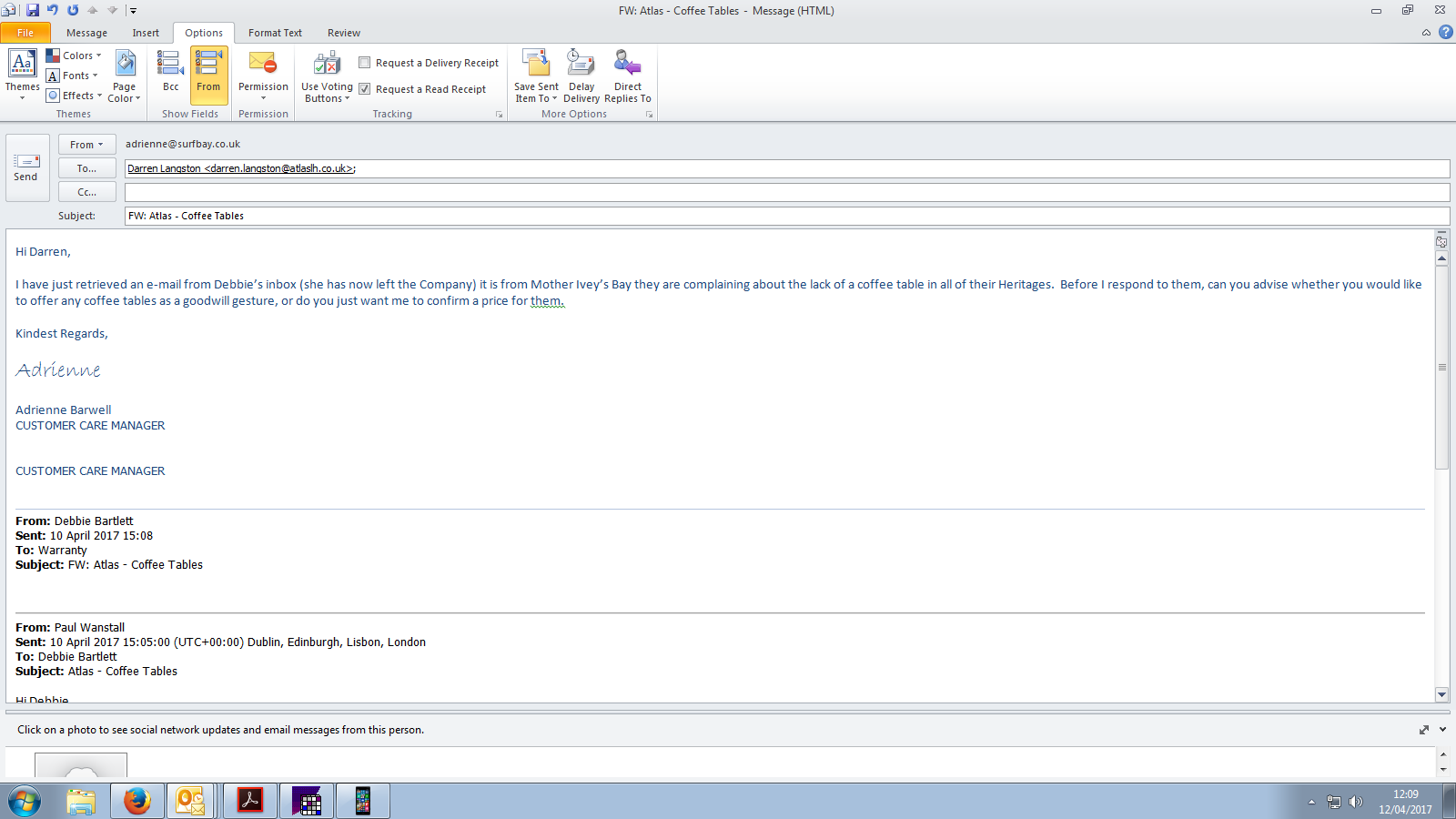Open the Format Text tab

click(275, 33)
